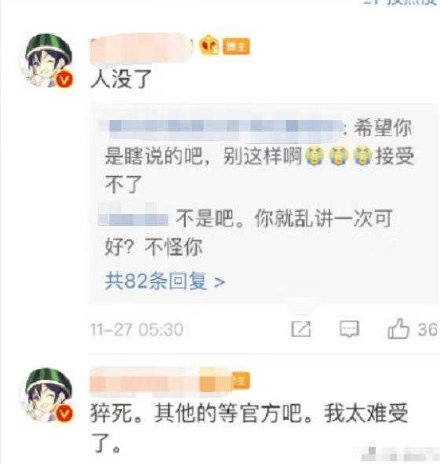This screenshot has height=464, width=440.
Task: Expand 共82条回复 replies link
Action: (x=165, y=281)
